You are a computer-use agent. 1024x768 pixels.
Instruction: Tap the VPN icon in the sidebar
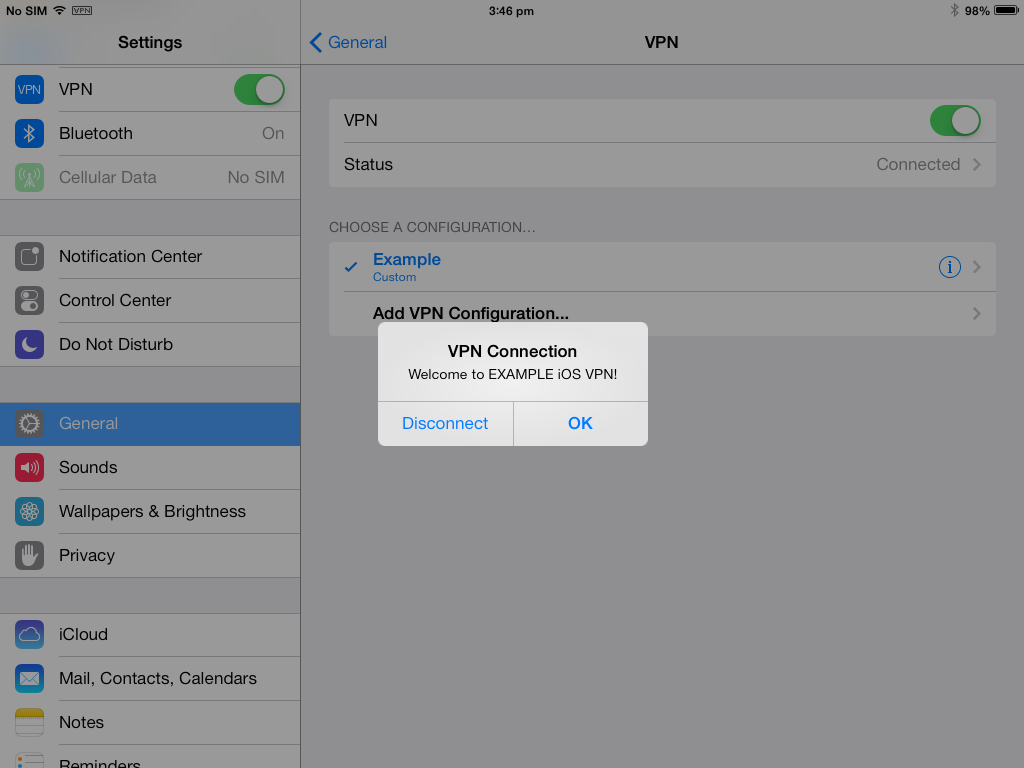click(x=29, y=89)
